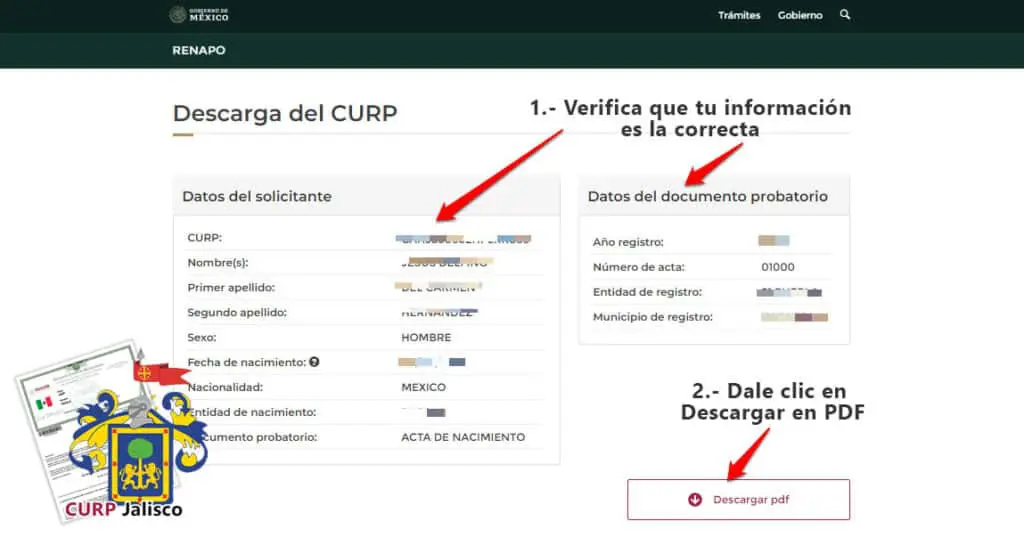The image size is (1024, 546).
Task: Click the Sexo: label
Action: [x=201, y=337]
